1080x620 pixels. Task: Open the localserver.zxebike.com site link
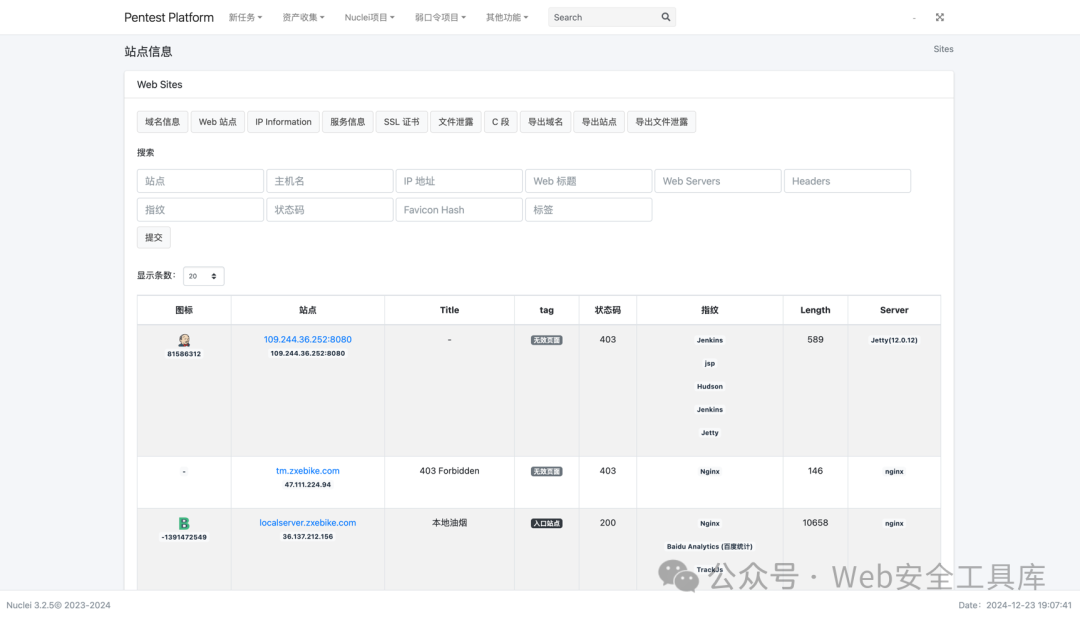(x=308, y=523)
